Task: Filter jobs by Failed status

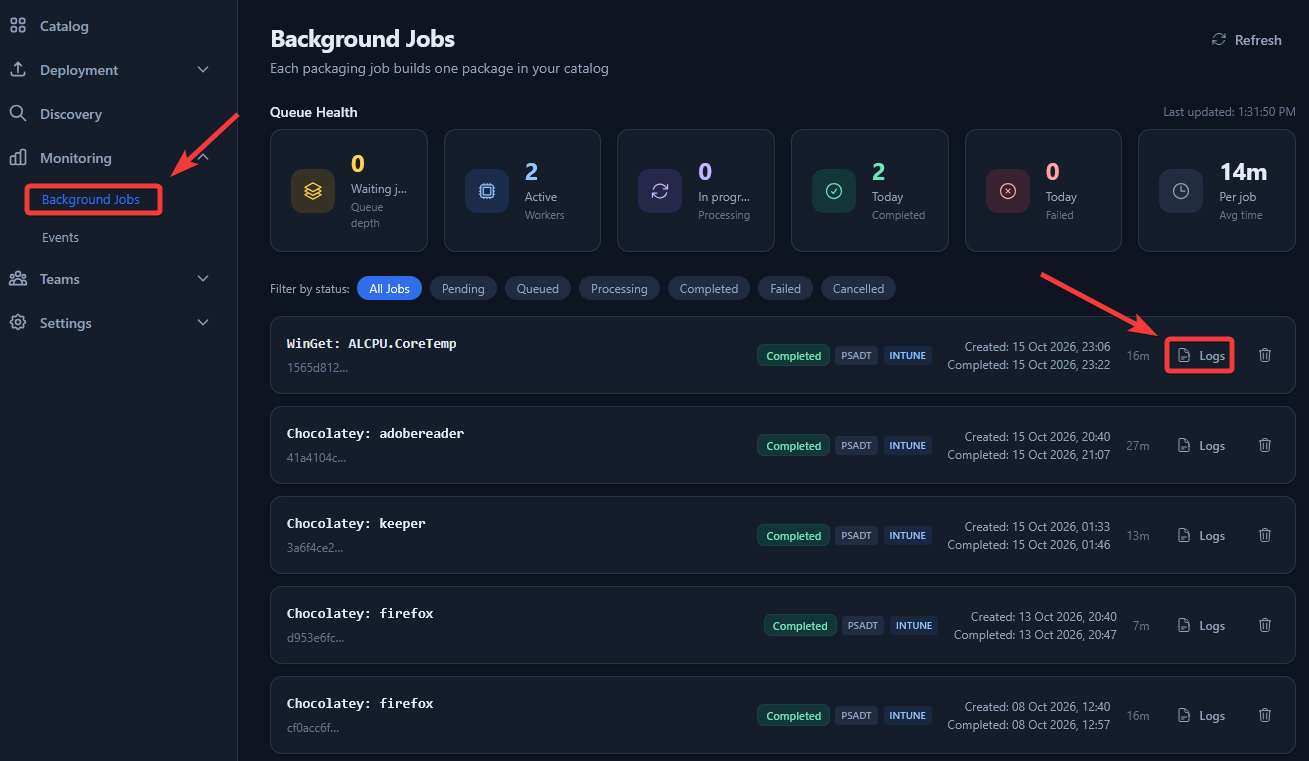Action: (786, 288)
